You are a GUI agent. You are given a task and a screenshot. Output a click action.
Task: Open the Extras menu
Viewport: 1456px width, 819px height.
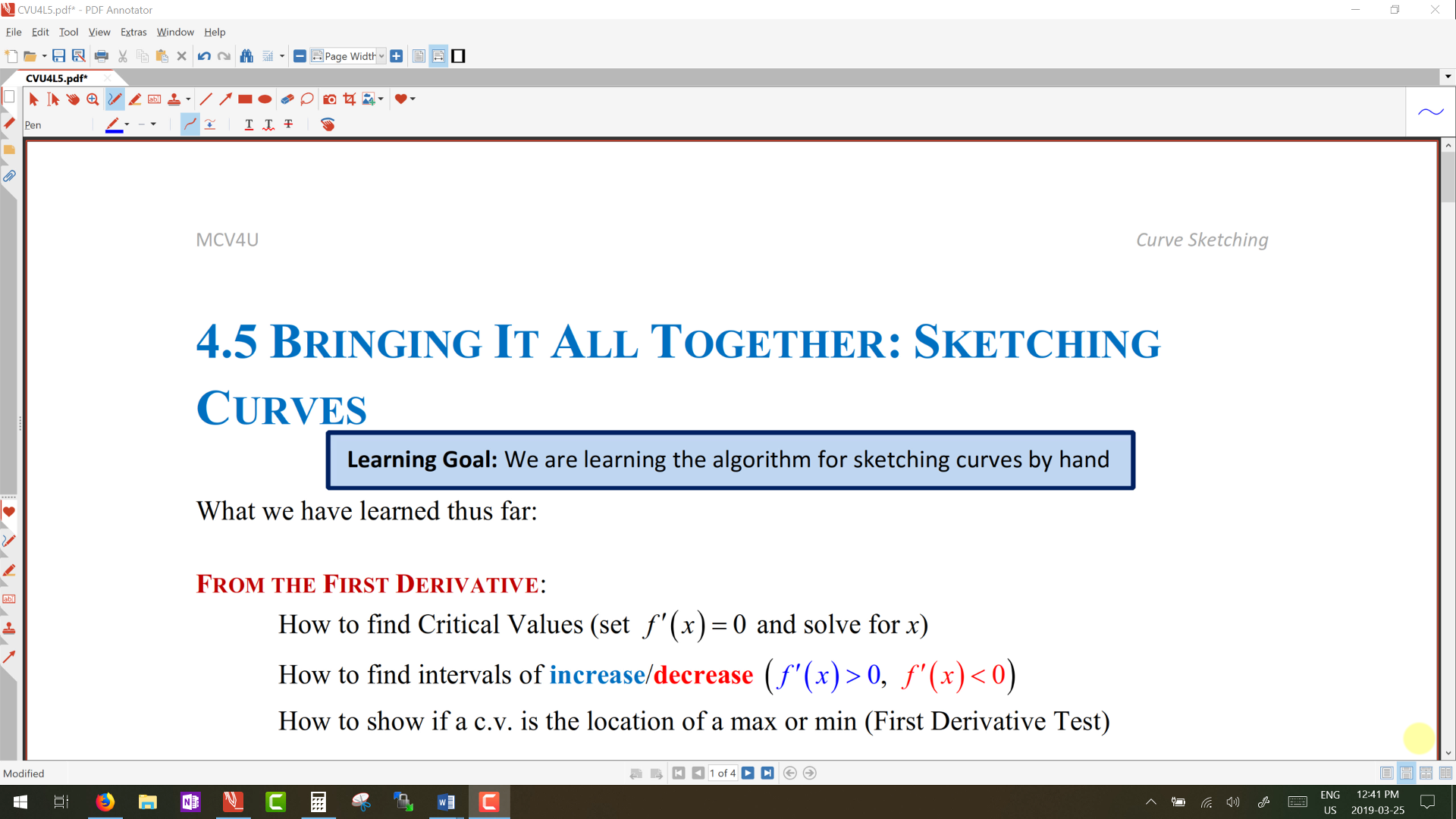click(x=133, y=32)
